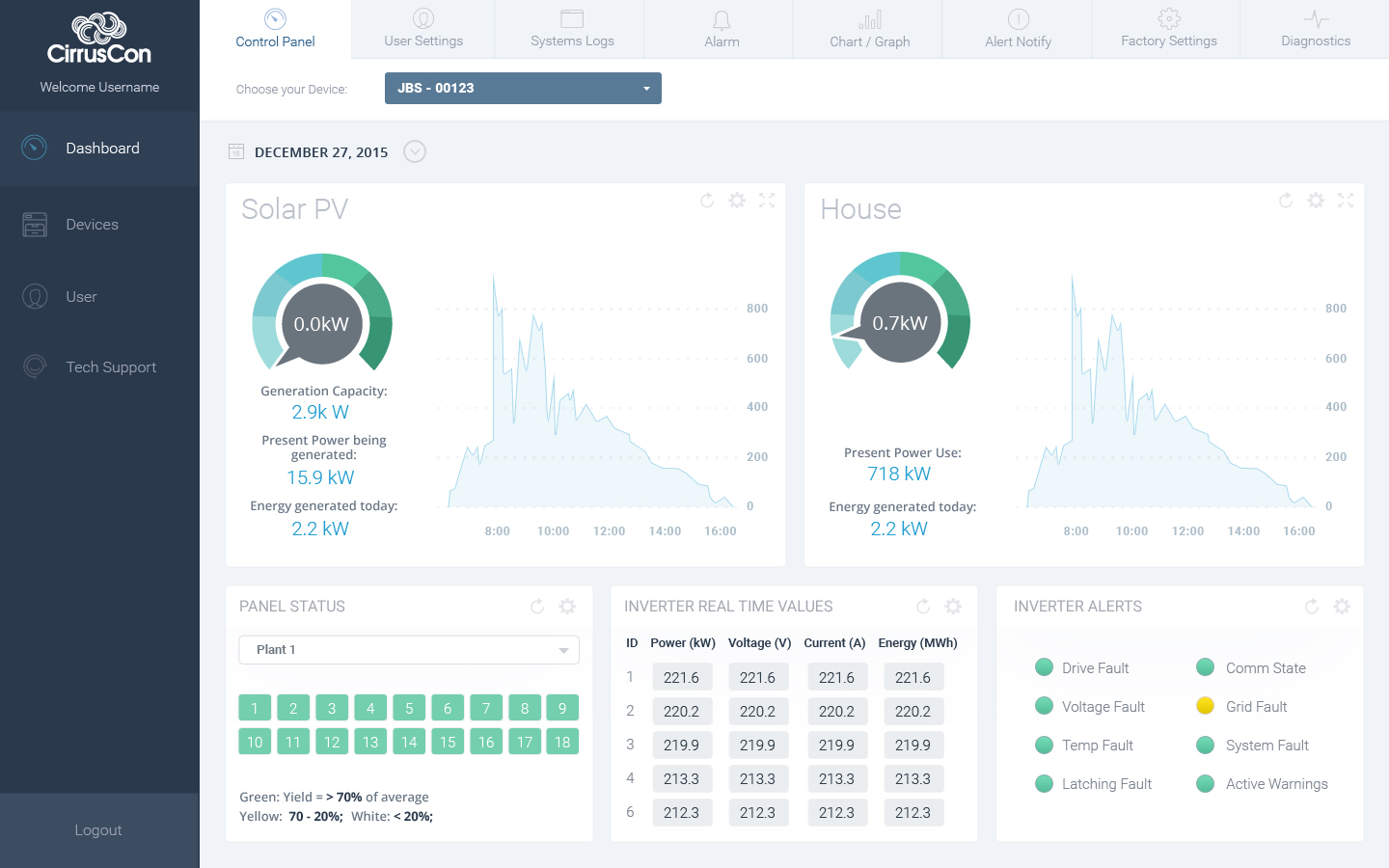Toggle the Drive Fault alert indicator

click(1044, 667)
